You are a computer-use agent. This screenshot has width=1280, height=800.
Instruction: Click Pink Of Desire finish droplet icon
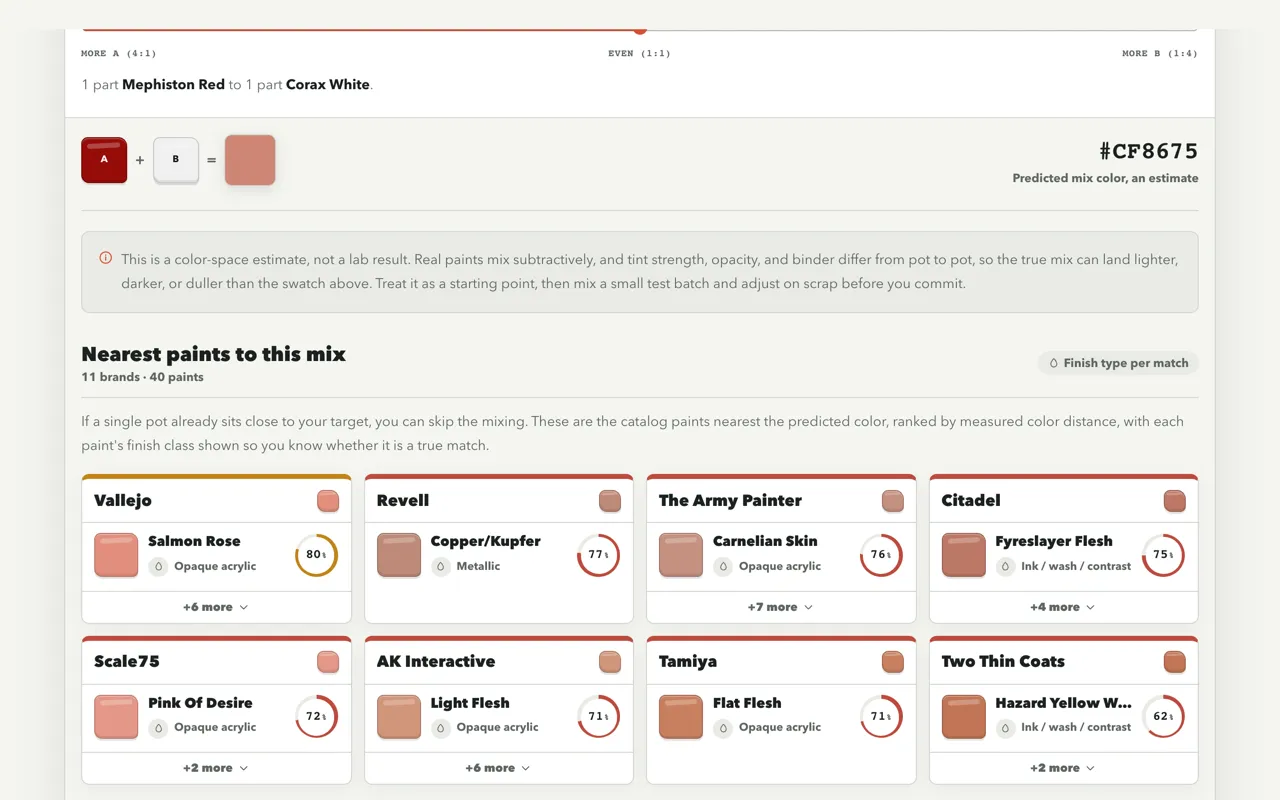coord(158,728)
